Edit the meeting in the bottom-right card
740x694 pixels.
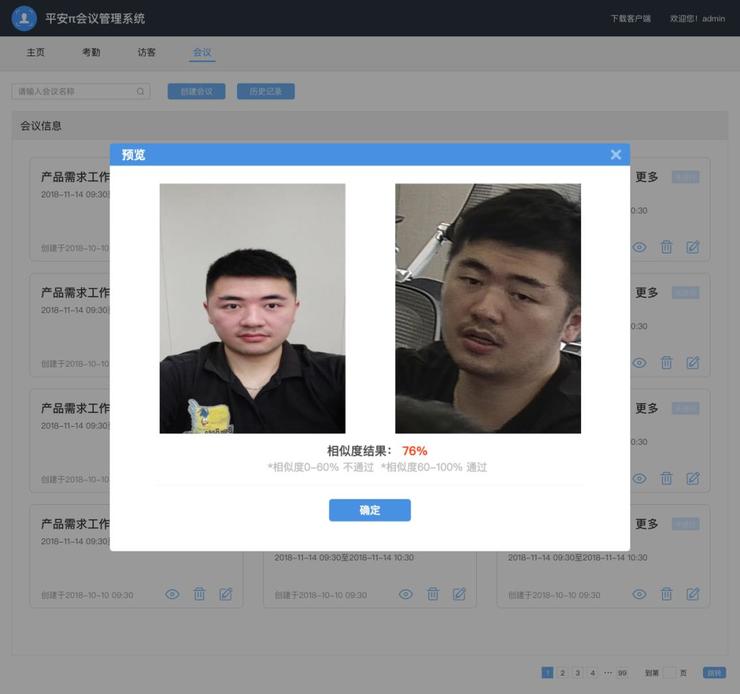point(693,594)
